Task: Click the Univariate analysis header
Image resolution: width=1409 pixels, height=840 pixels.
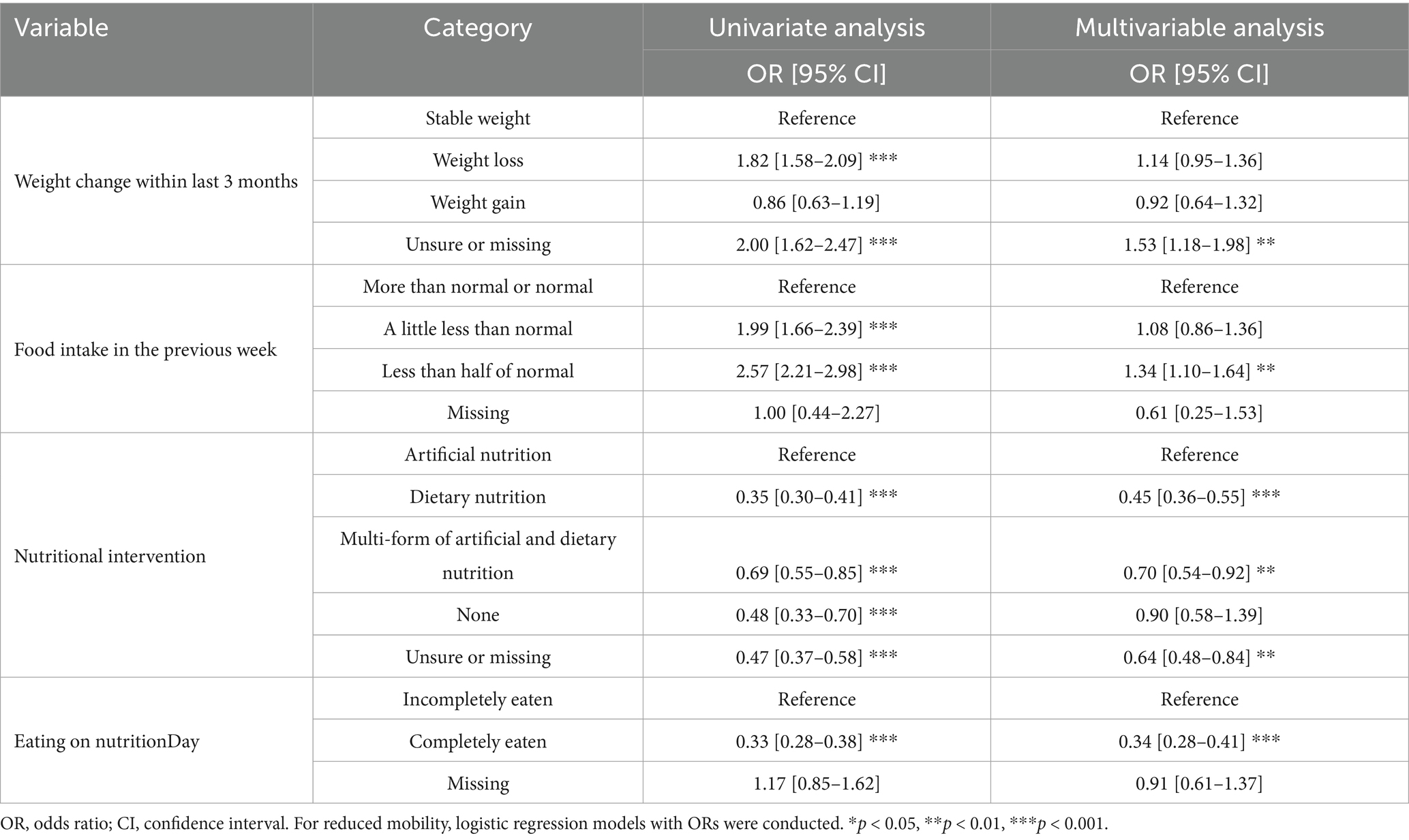Action: (817, 28)
